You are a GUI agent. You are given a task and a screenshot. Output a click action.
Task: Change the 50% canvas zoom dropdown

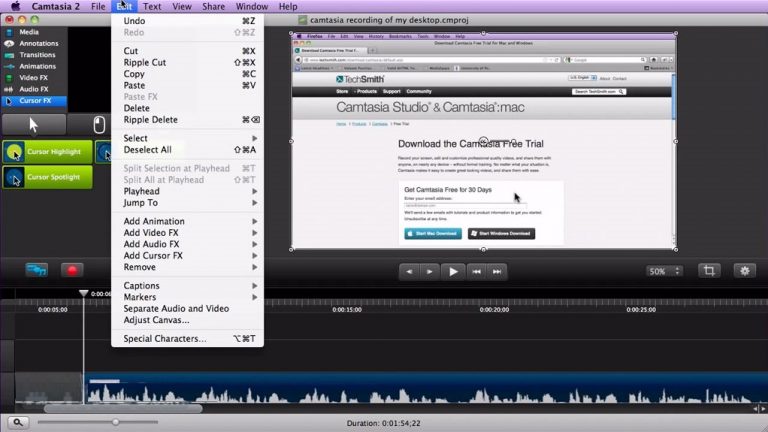[x=664, y=271]
